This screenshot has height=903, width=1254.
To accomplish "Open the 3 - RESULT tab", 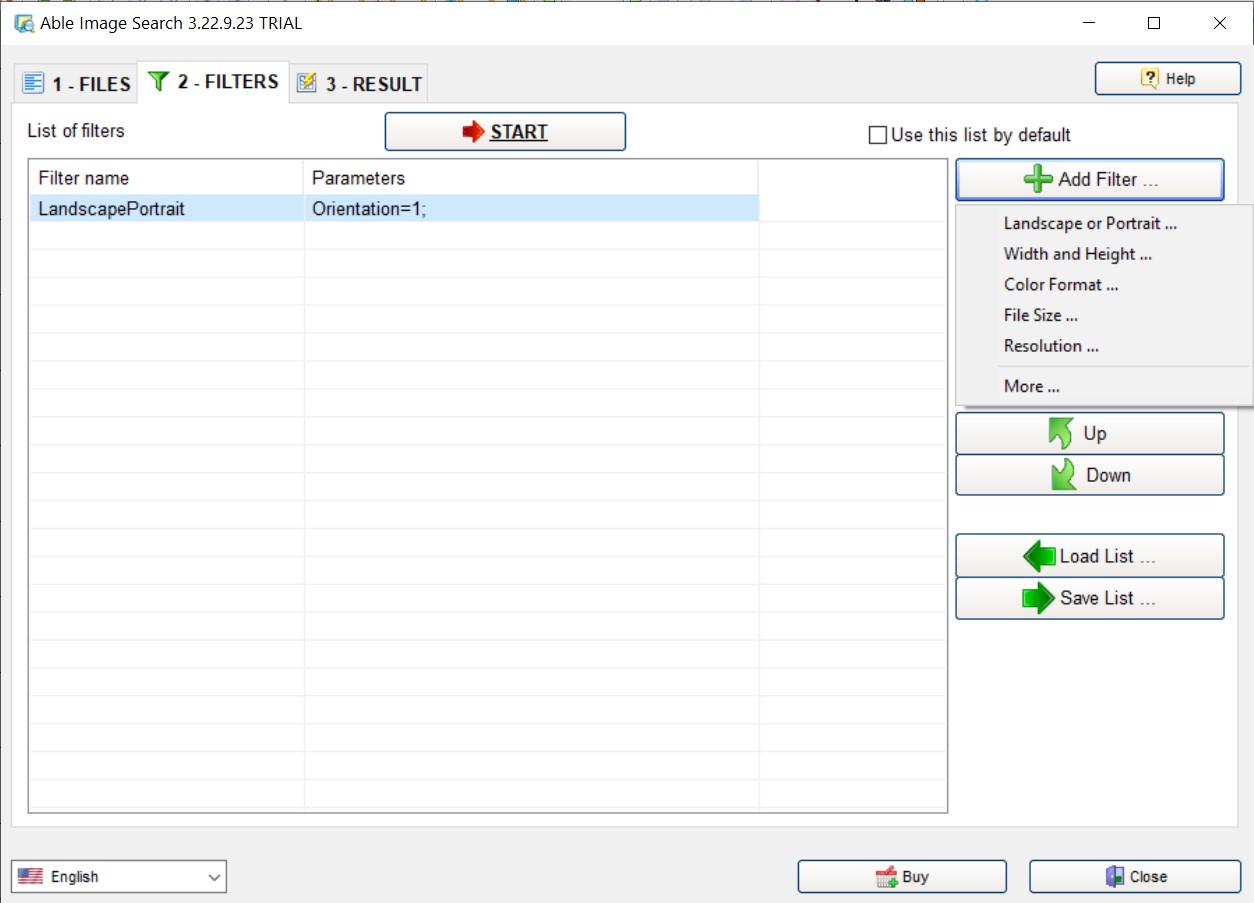I will [359, 84].
